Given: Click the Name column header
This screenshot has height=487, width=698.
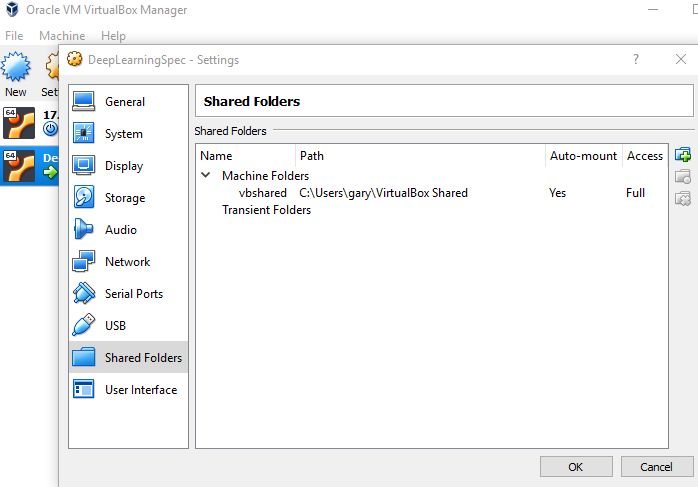Looking at the screenshot, I should coord(246,156).
